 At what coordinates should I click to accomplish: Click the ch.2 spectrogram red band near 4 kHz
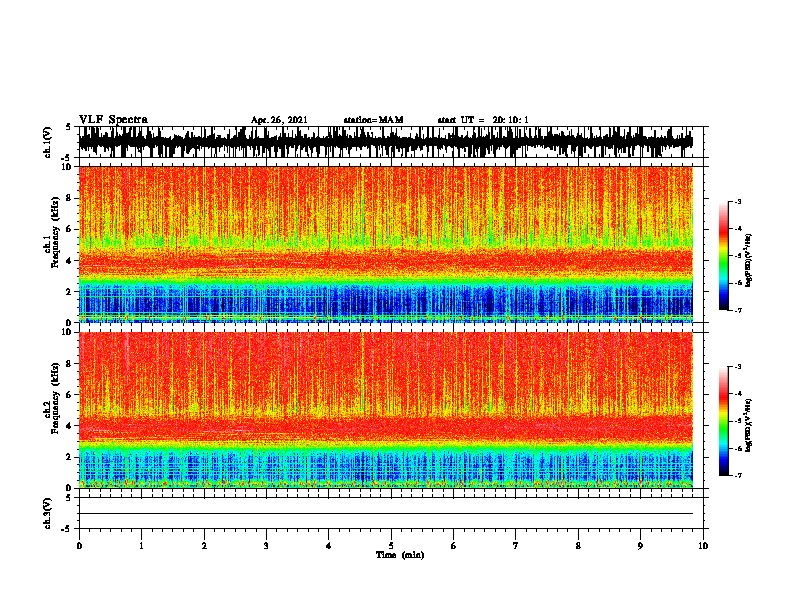(386, 428)
